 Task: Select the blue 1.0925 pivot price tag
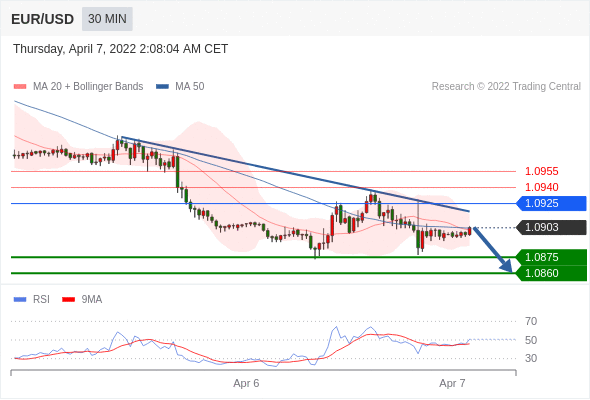(551, 204)
